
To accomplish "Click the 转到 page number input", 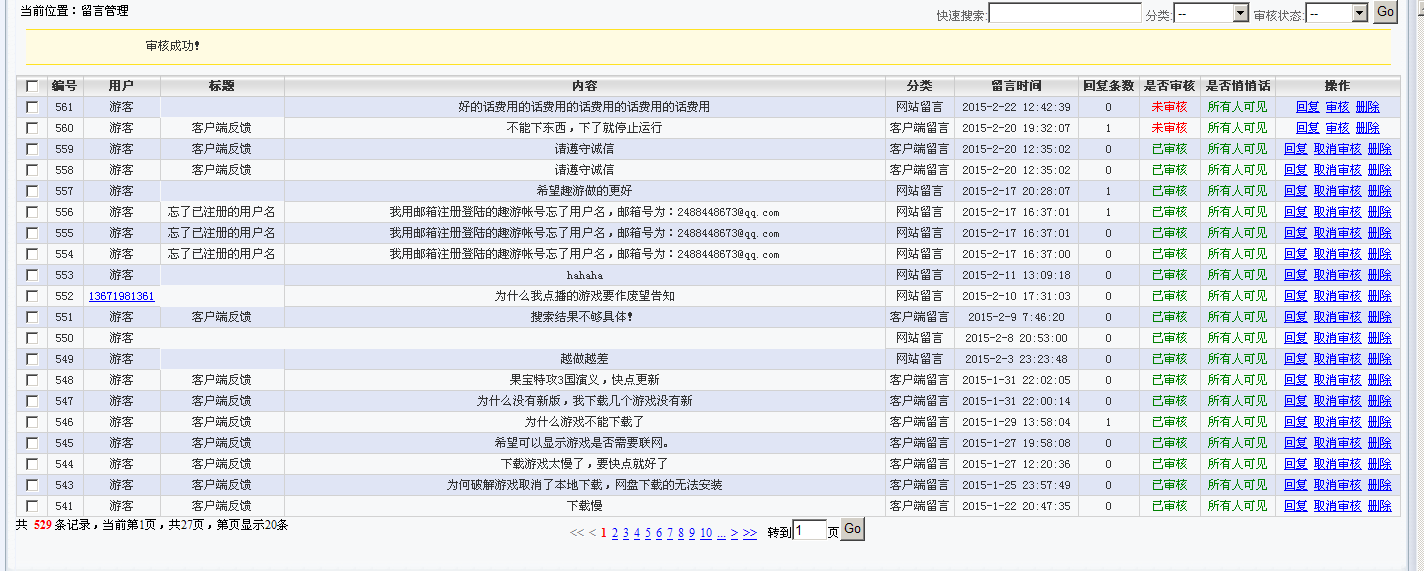I will click(x=810, y=530).
